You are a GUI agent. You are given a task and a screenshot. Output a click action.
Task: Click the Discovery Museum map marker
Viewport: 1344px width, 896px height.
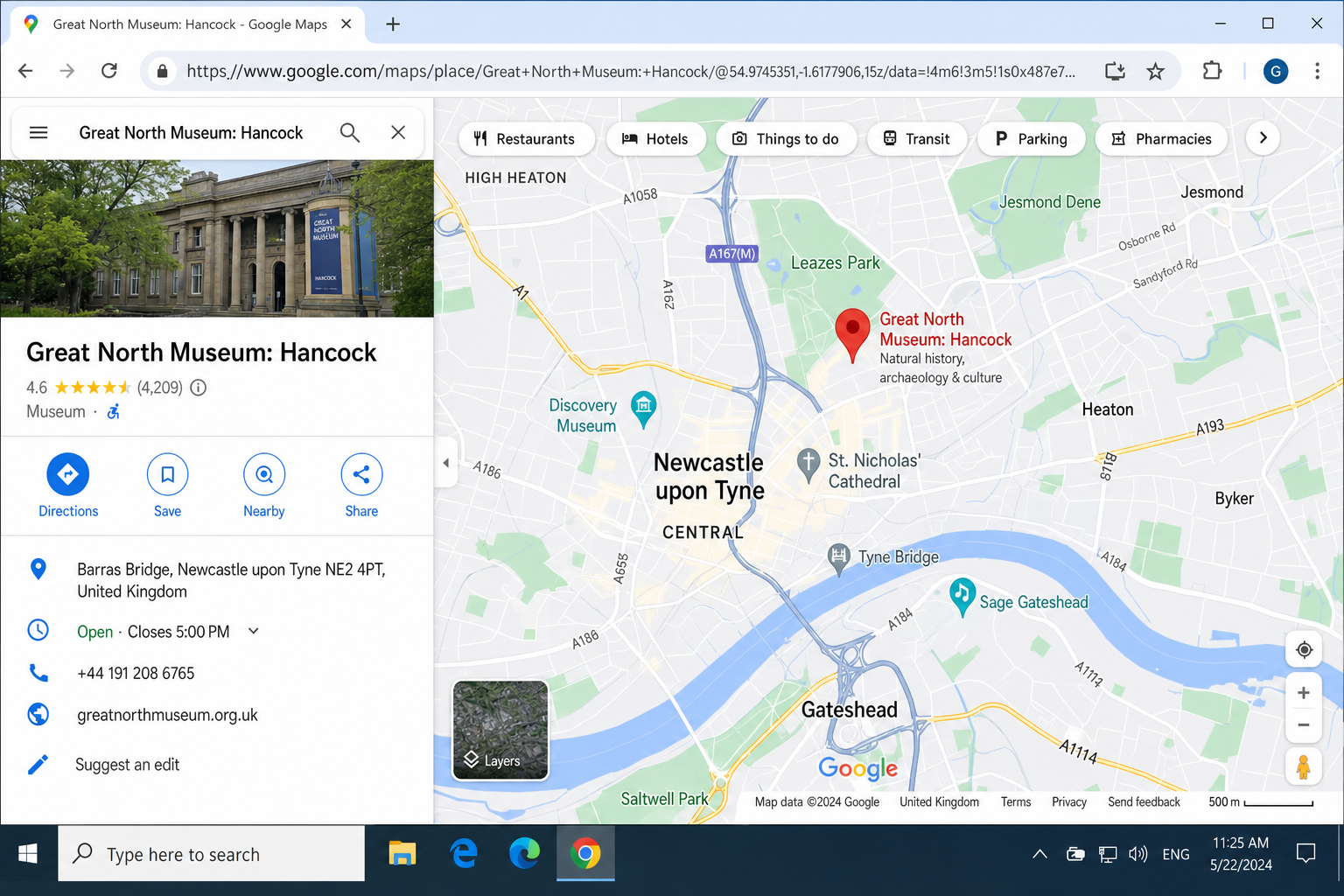643,409
